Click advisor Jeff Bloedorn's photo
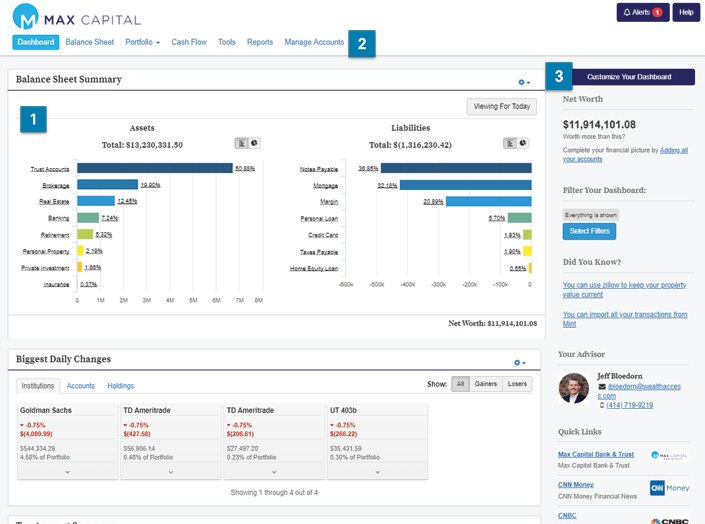This screenshot has width=705, height=524. [x=575, y=388]
